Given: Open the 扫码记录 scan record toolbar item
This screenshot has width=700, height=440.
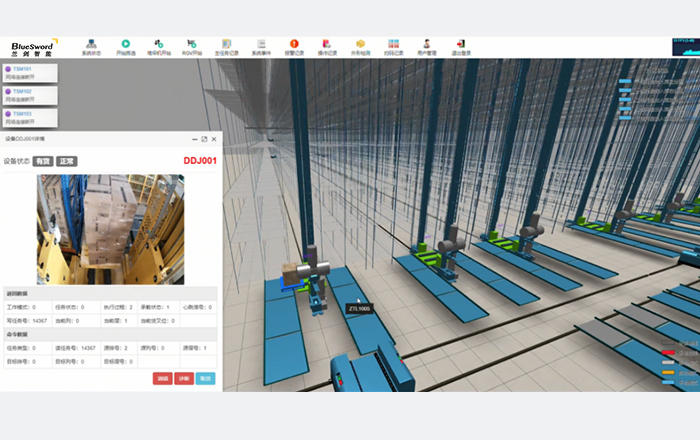Looking at the screenshot, I should click(393, 46).
